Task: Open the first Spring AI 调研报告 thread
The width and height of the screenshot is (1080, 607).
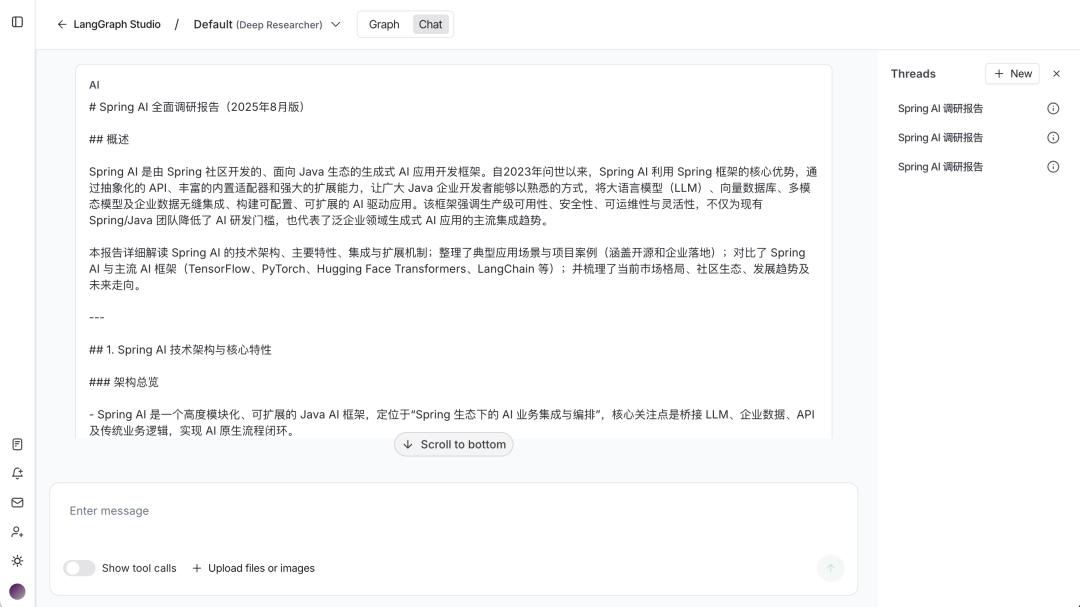Action: click(940, 109)
